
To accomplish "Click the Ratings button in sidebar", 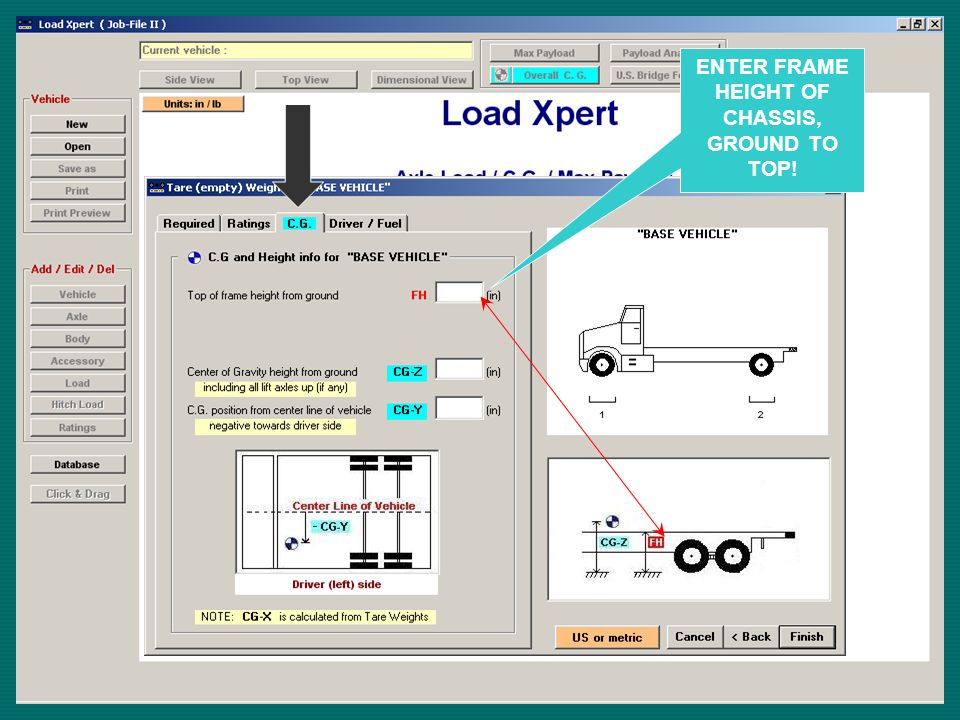I will tap(77, 427).
